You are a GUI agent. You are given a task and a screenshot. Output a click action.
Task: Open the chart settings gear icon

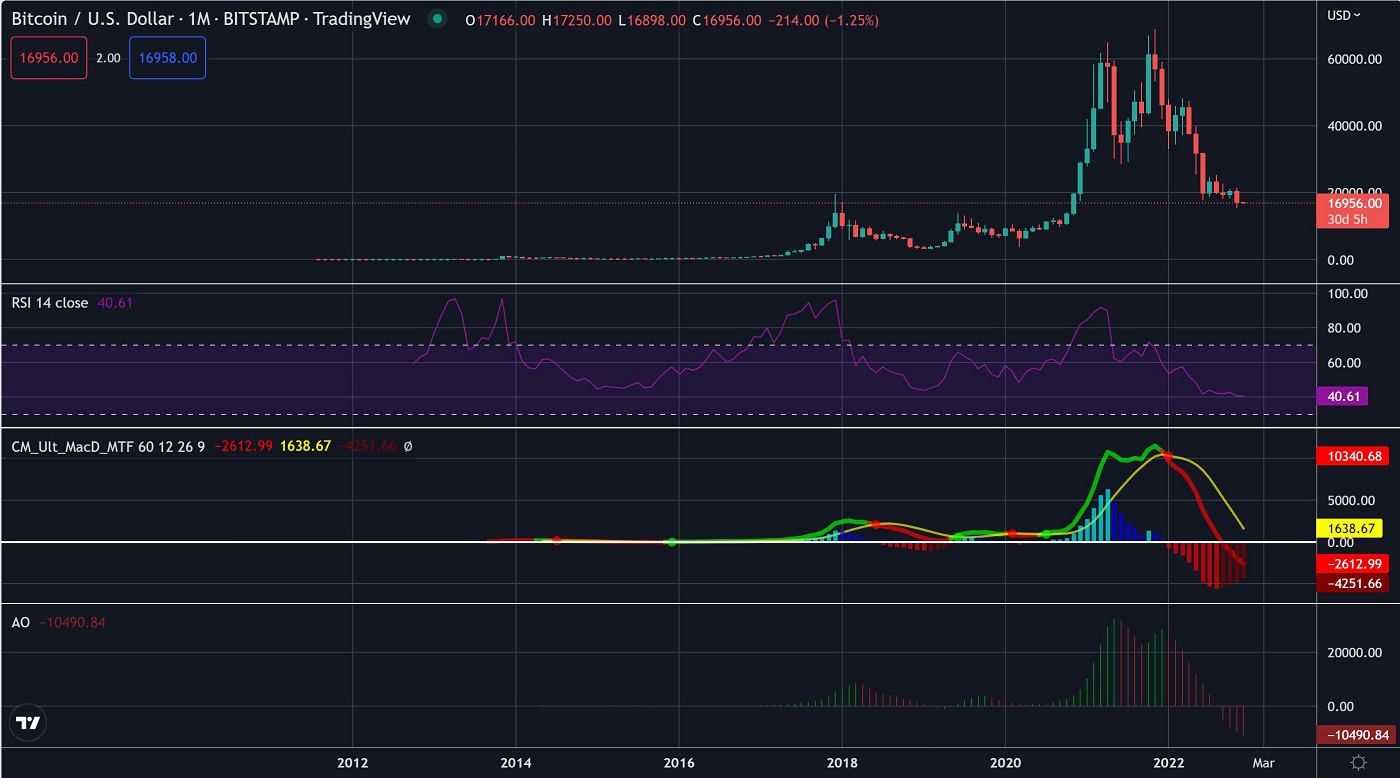pos(1358,762)
